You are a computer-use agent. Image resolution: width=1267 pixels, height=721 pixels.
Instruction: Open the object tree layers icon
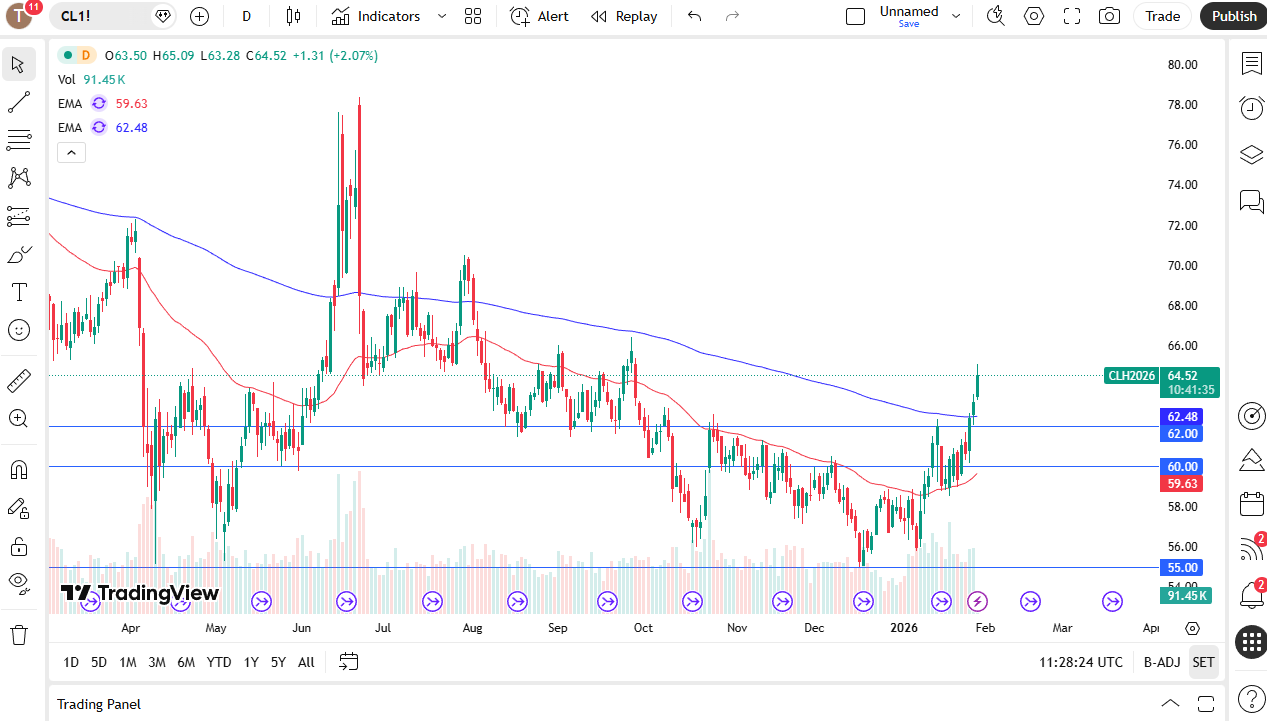click(x=1251, y=155)
